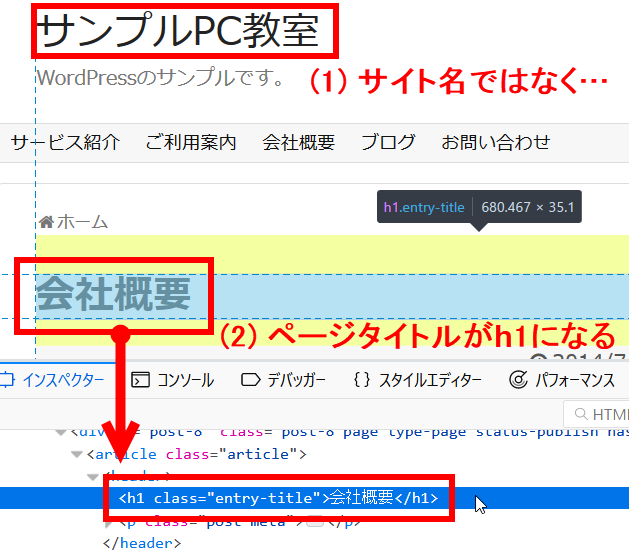Select the article class="article" tag text
The width and height of the screenshot is (629, 553).
(197, 455)
